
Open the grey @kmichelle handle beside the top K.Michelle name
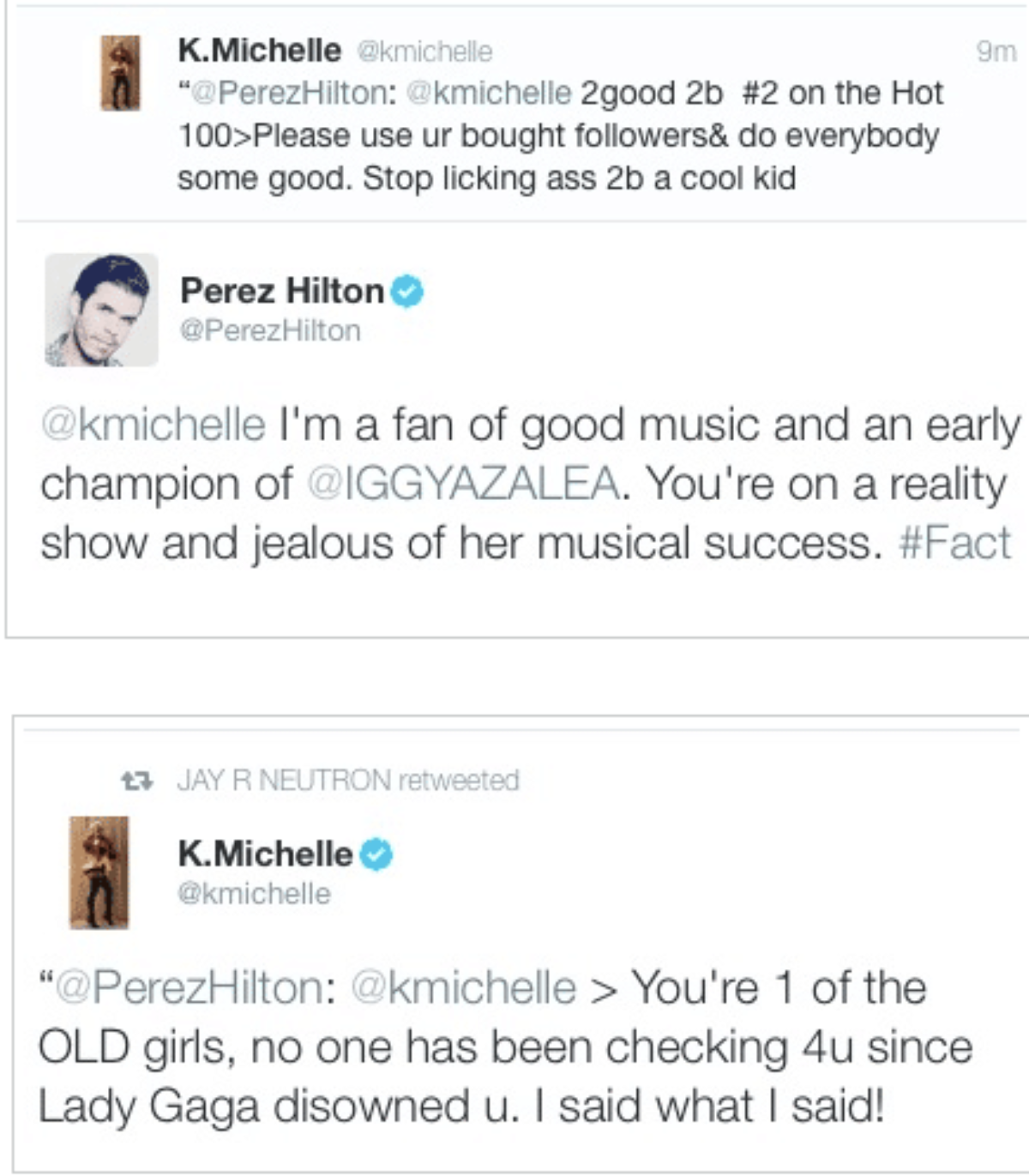coord(424,51)
